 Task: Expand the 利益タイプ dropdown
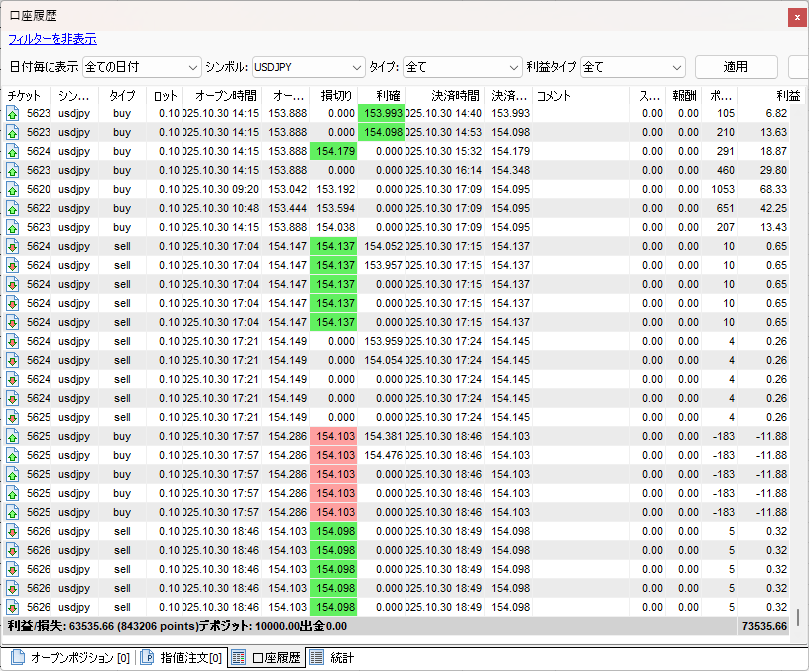632,67
